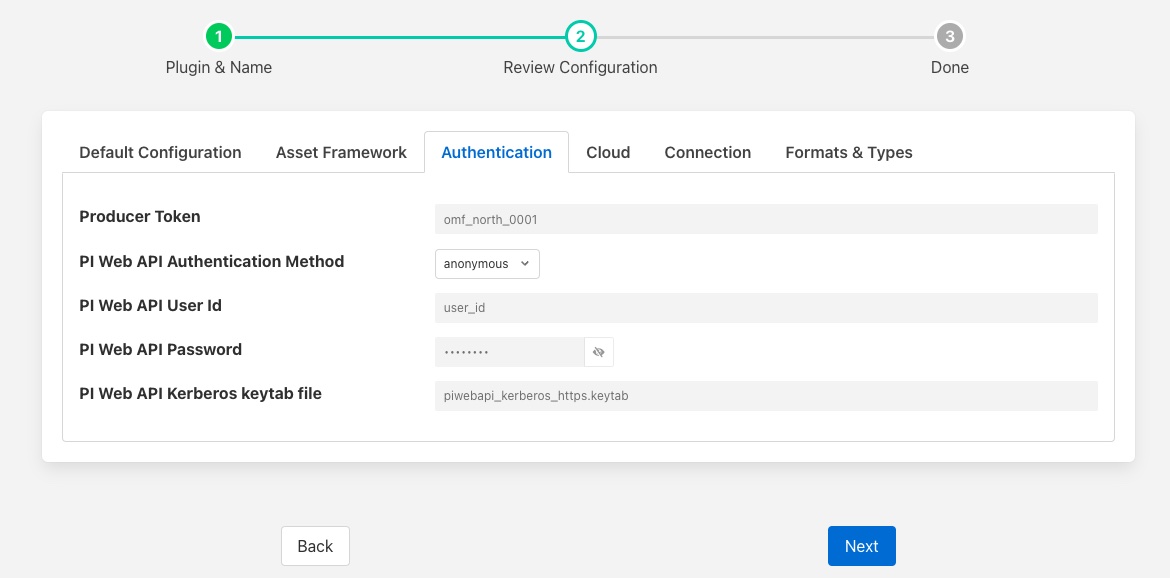The height and width of the screenshot is (578, 1170).
Task: Select the Kerberos keytab file field
Action: pos(765,396)
